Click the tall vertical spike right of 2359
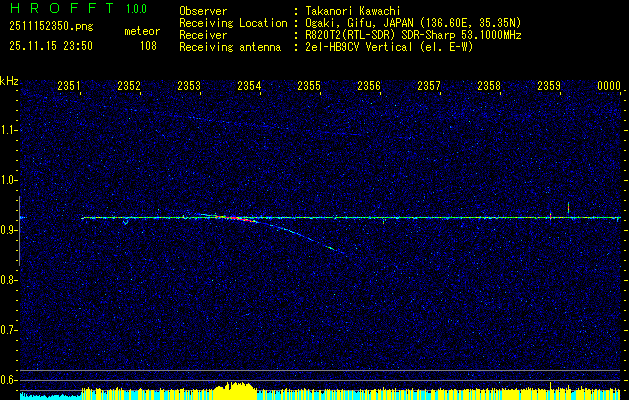Screen dimensions: 629x400 (568, 207)
